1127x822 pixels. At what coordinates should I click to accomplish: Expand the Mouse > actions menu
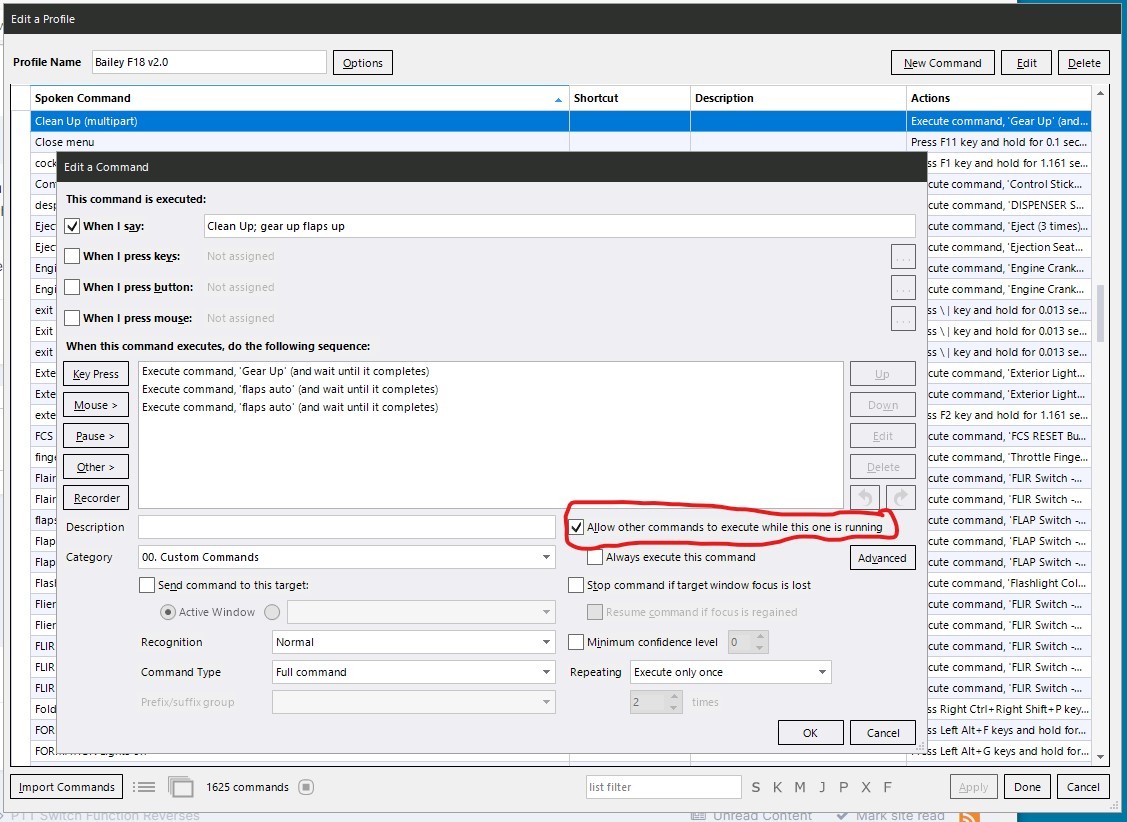96,405
